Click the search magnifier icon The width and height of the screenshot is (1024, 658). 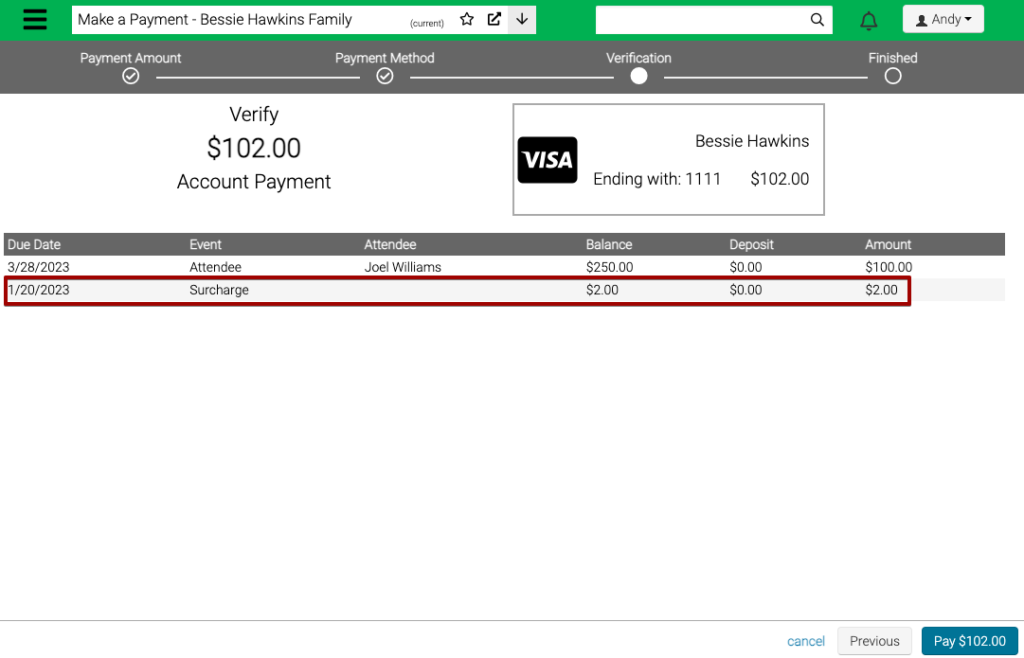pos(817,19)
